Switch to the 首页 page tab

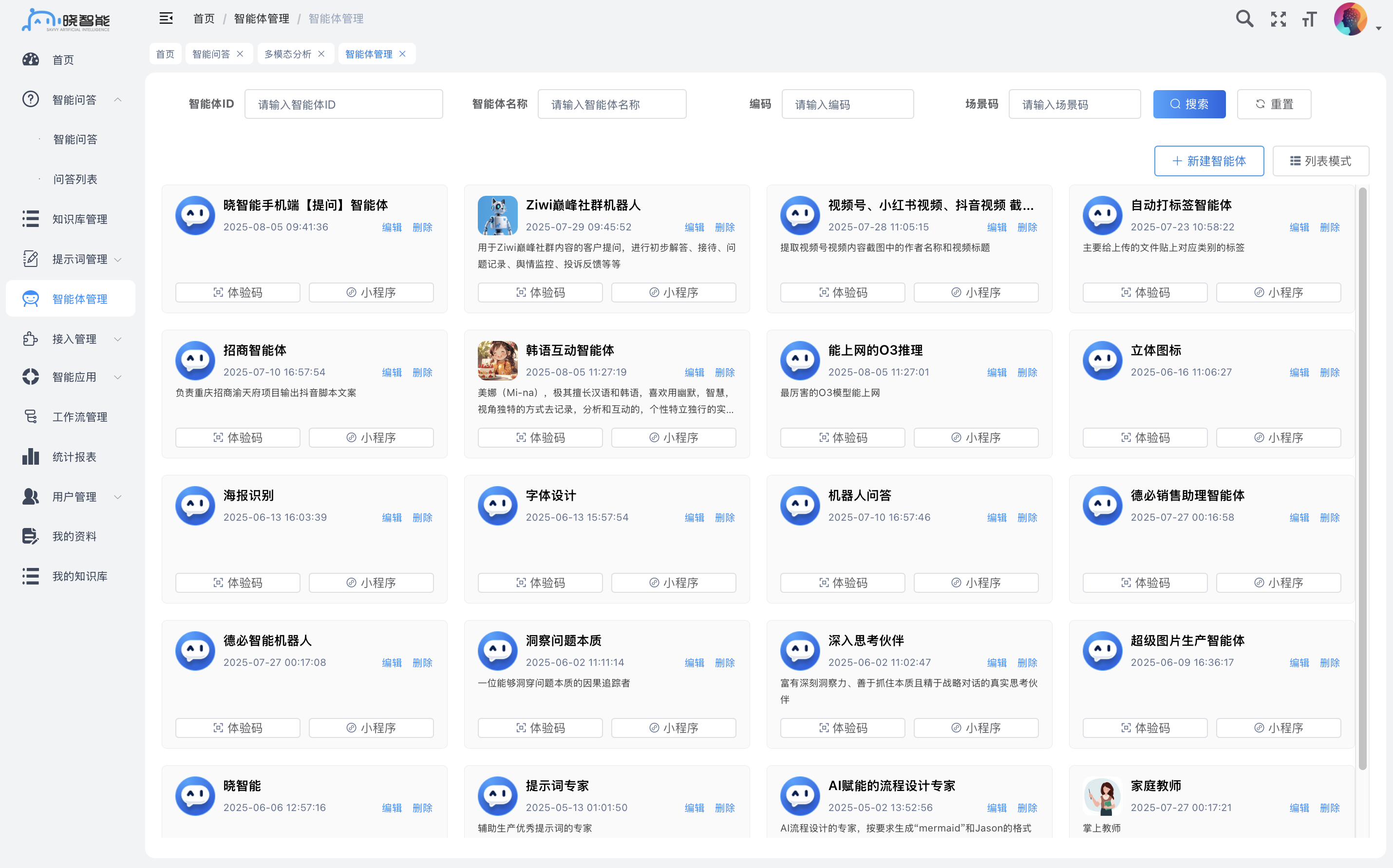pos(165,54)
